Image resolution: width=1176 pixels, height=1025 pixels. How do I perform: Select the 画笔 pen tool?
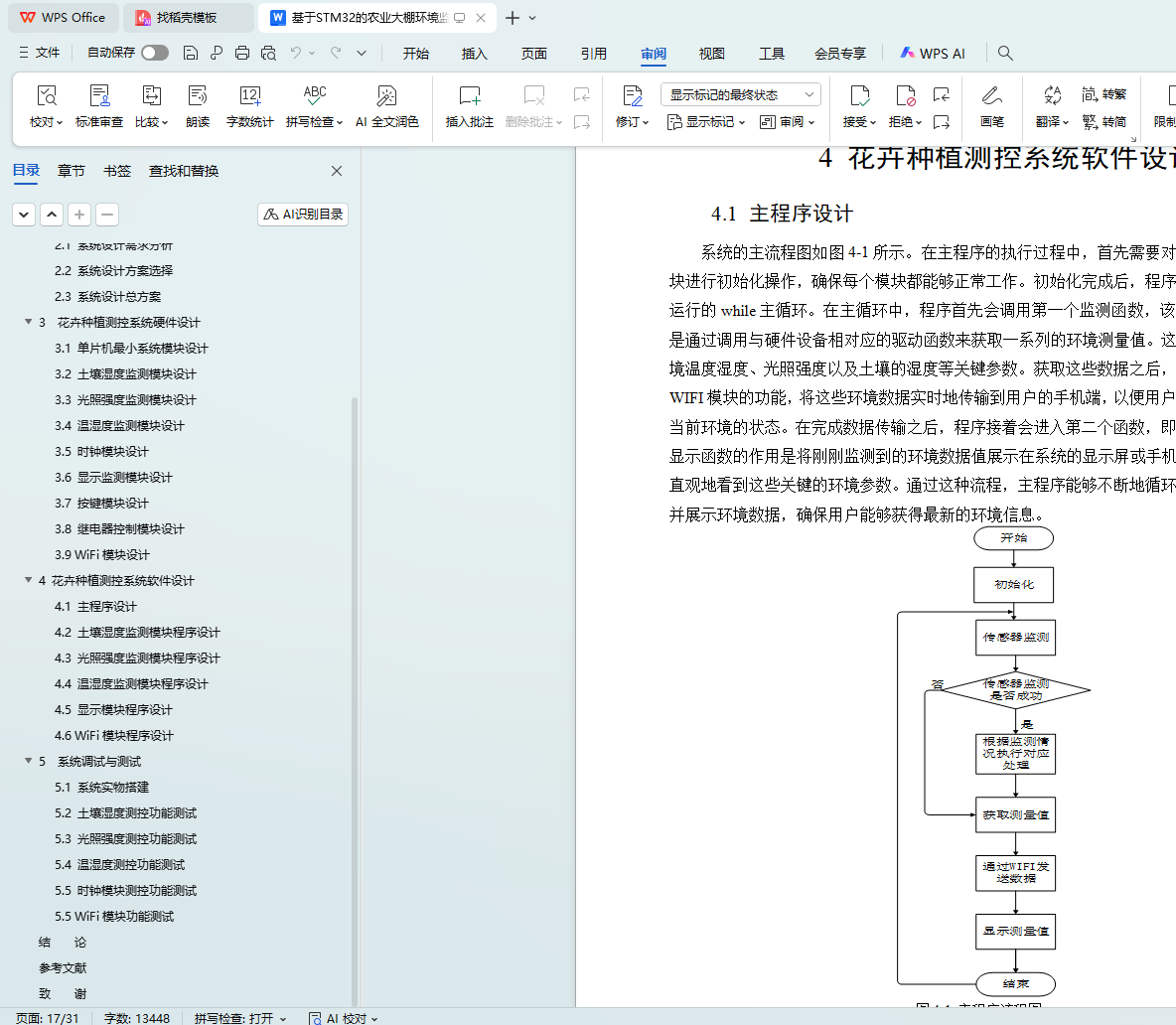pos(991,96)
